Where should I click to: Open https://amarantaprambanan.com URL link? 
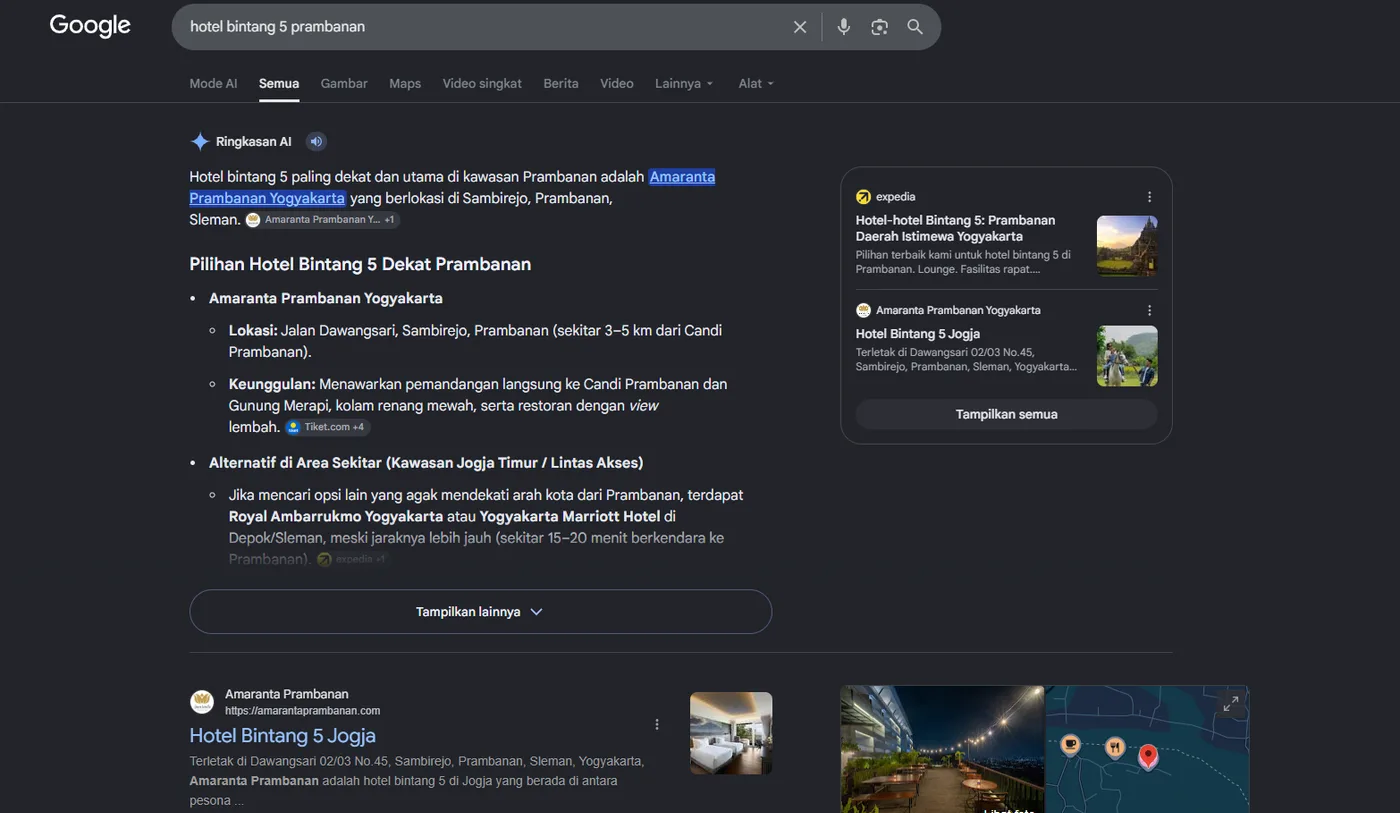pyautogui.click(x=302, y=711)
